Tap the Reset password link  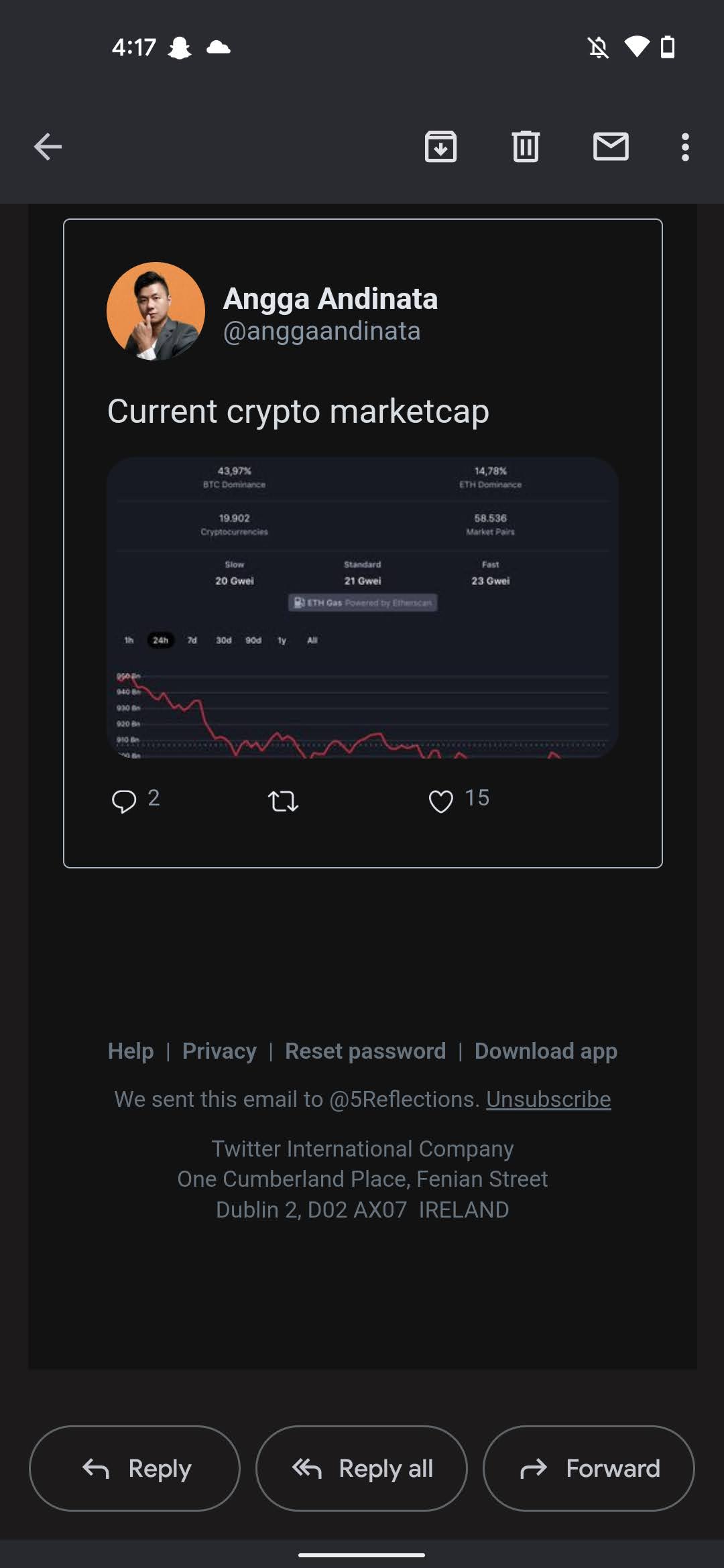point(365,1051)
